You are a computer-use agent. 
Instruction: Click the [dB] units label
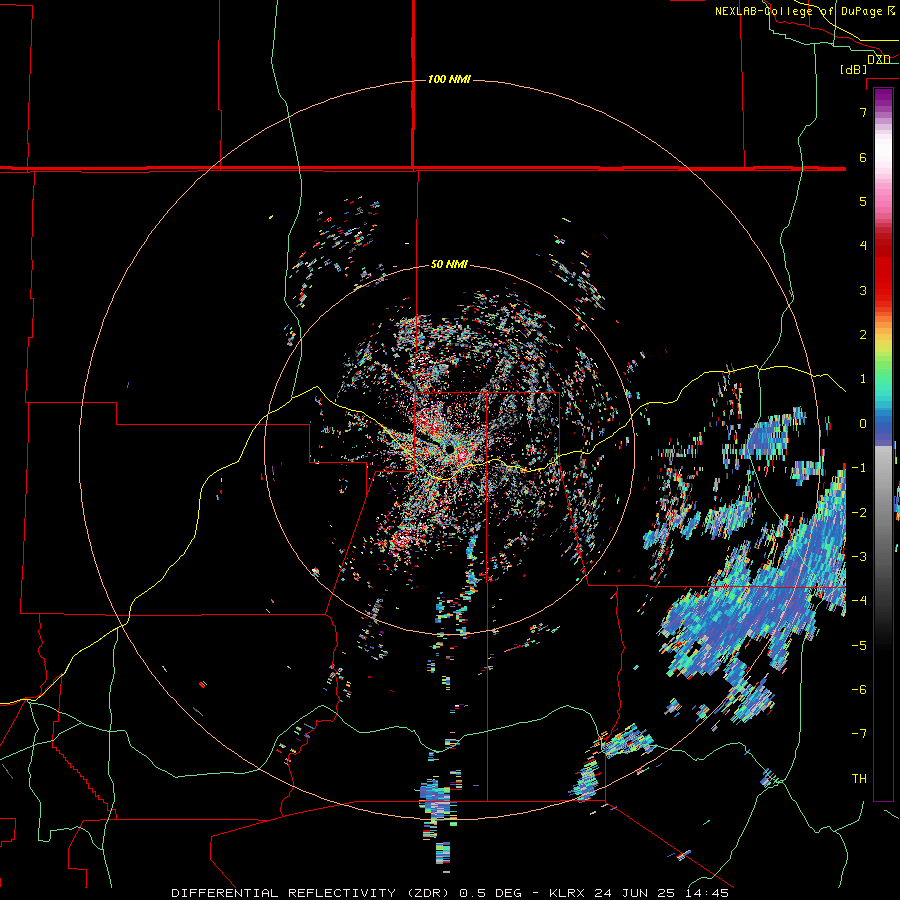[853, 69]
